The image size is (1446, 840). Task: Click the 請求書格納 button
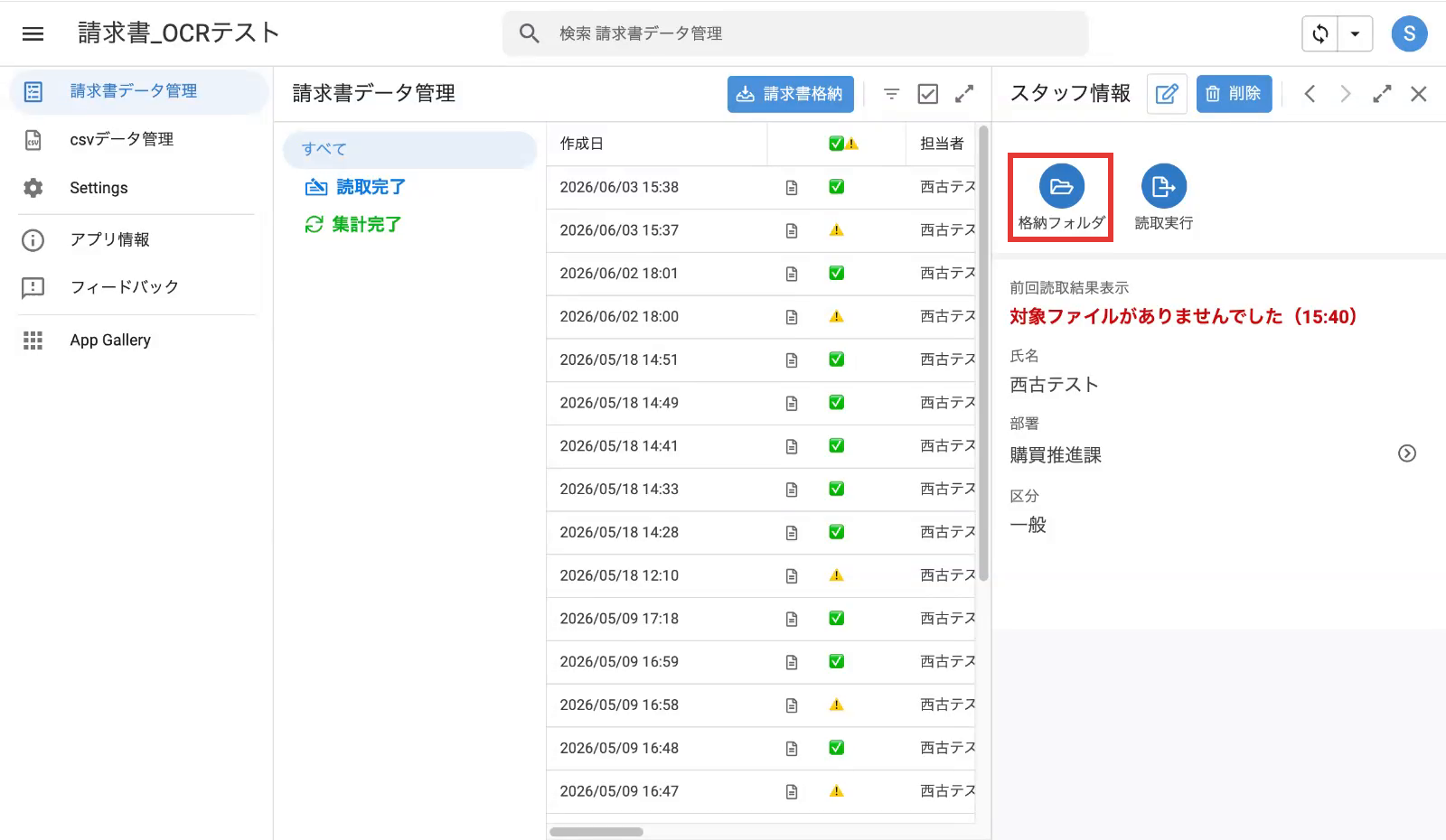click(x=790, y=94)
